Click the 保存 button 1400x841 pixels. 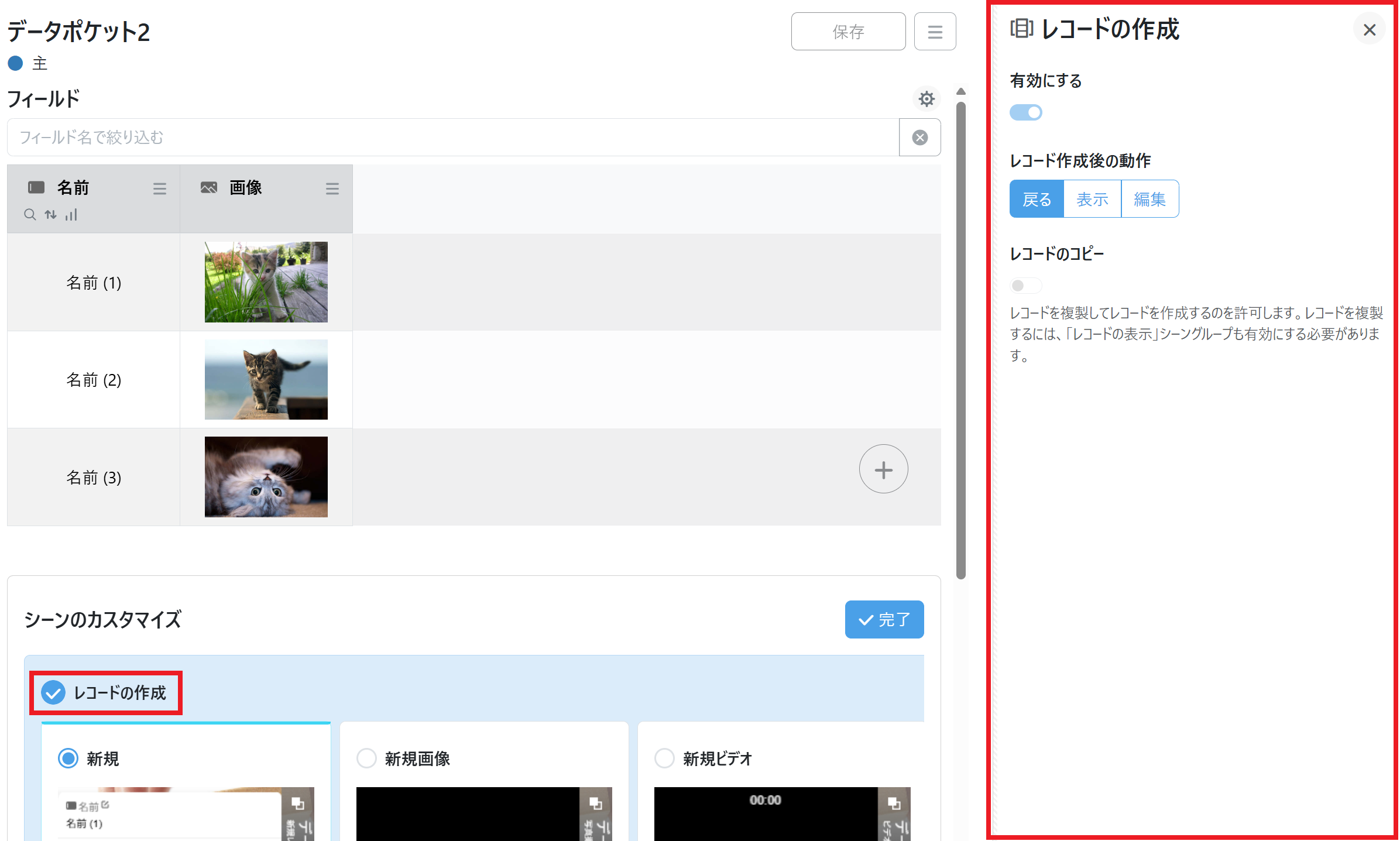tap(848, 32)
